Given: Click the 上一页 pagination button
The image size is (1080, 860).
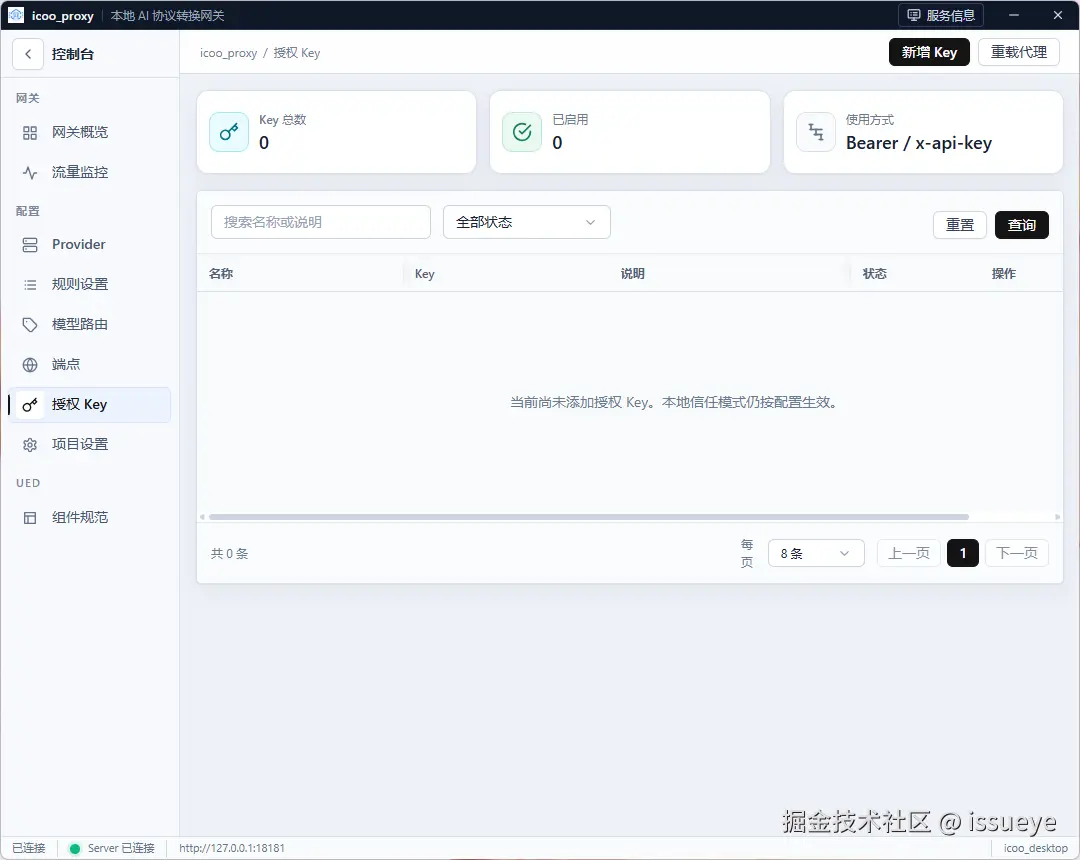Looking at the screenshot, I should click(x=908, y=554).
